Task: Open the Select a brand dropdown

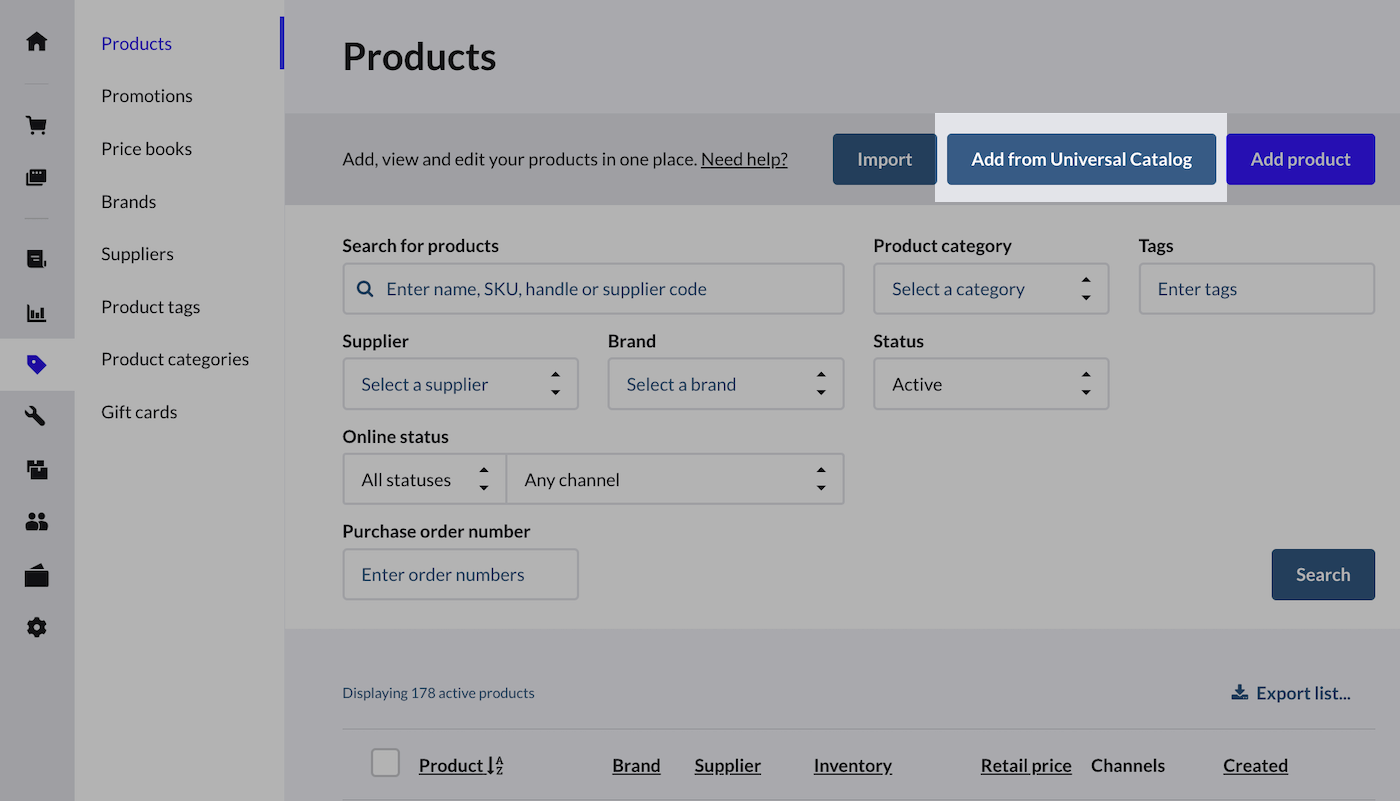Action: click(x=725, y=385)
